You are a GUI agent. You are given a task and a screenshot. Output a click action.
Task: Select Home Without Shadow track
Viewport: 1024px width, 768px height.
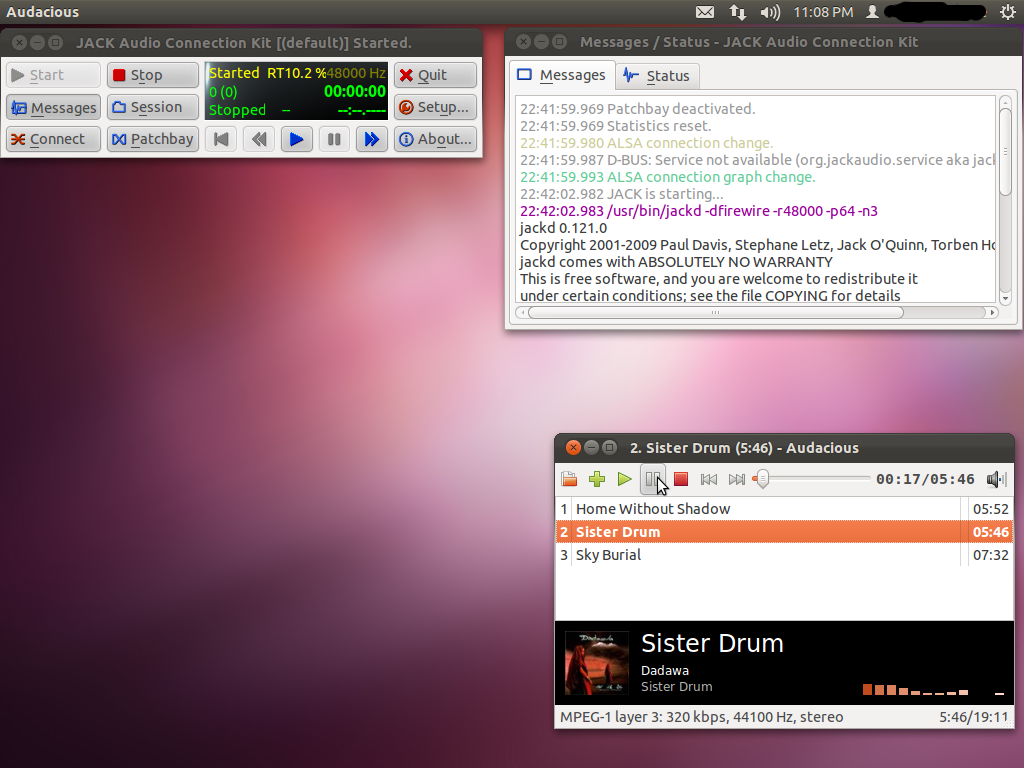click(784, 509)
